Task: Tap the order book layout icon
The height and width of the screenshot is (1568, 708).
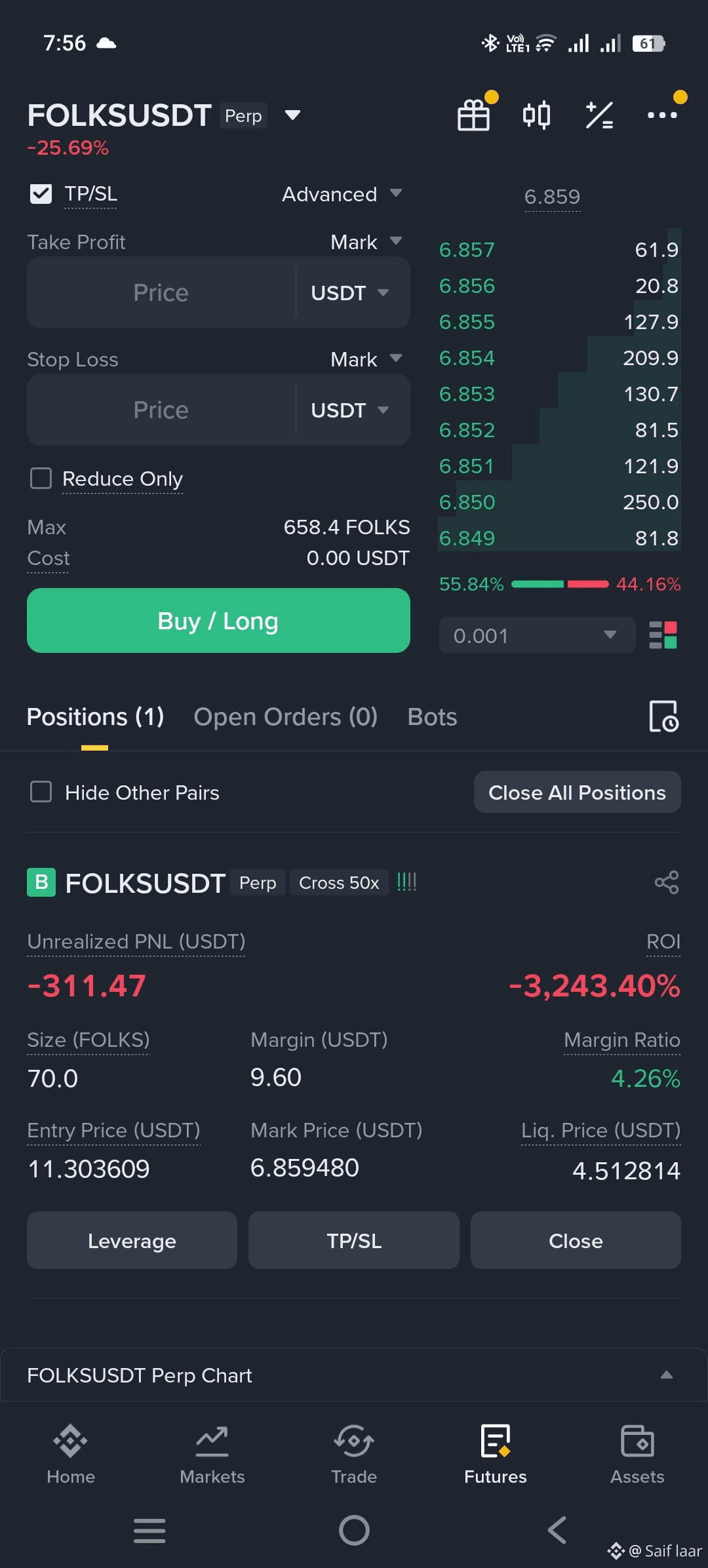Action: pos(663,635)
